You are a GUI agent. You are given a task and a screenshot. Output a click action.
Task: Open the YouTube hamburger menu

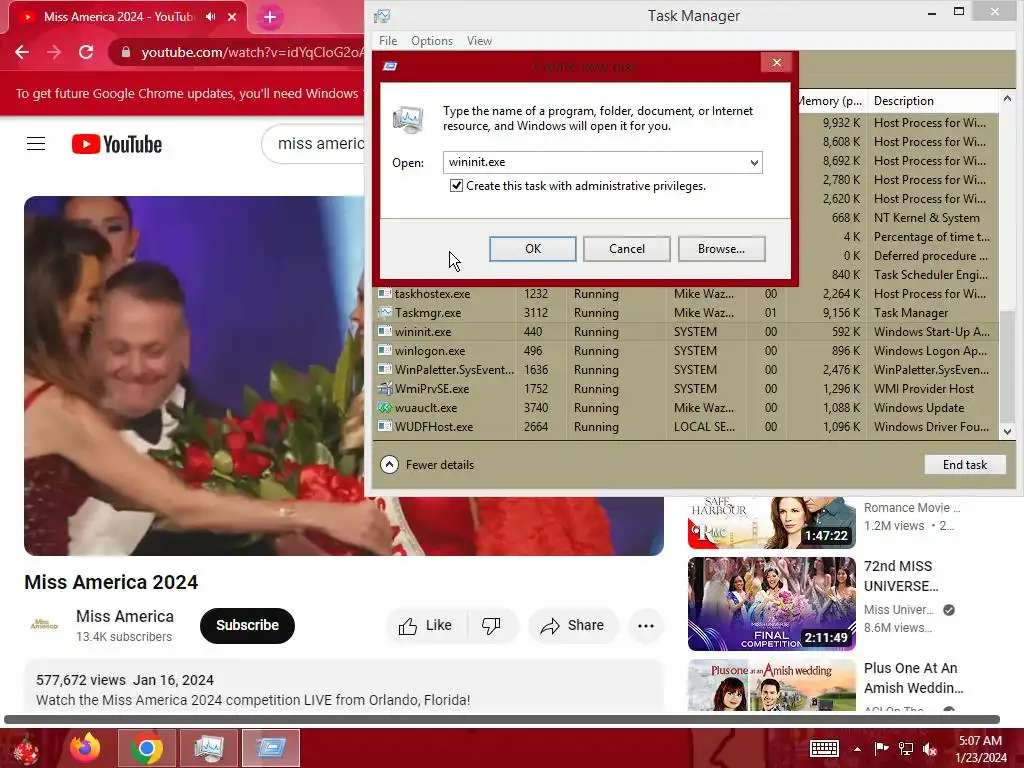pos(36,144)
